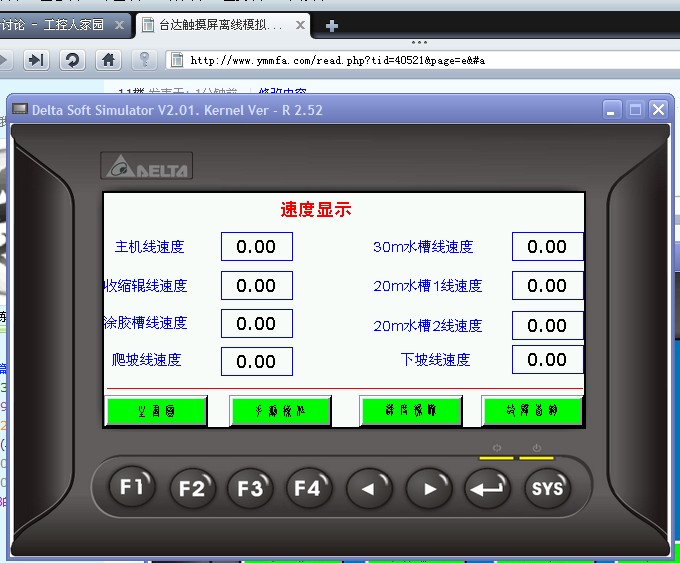This screenshot has width=680, height=563.
Task: Click the 下坡线速度 numeric display
Action: pos(547,360)
